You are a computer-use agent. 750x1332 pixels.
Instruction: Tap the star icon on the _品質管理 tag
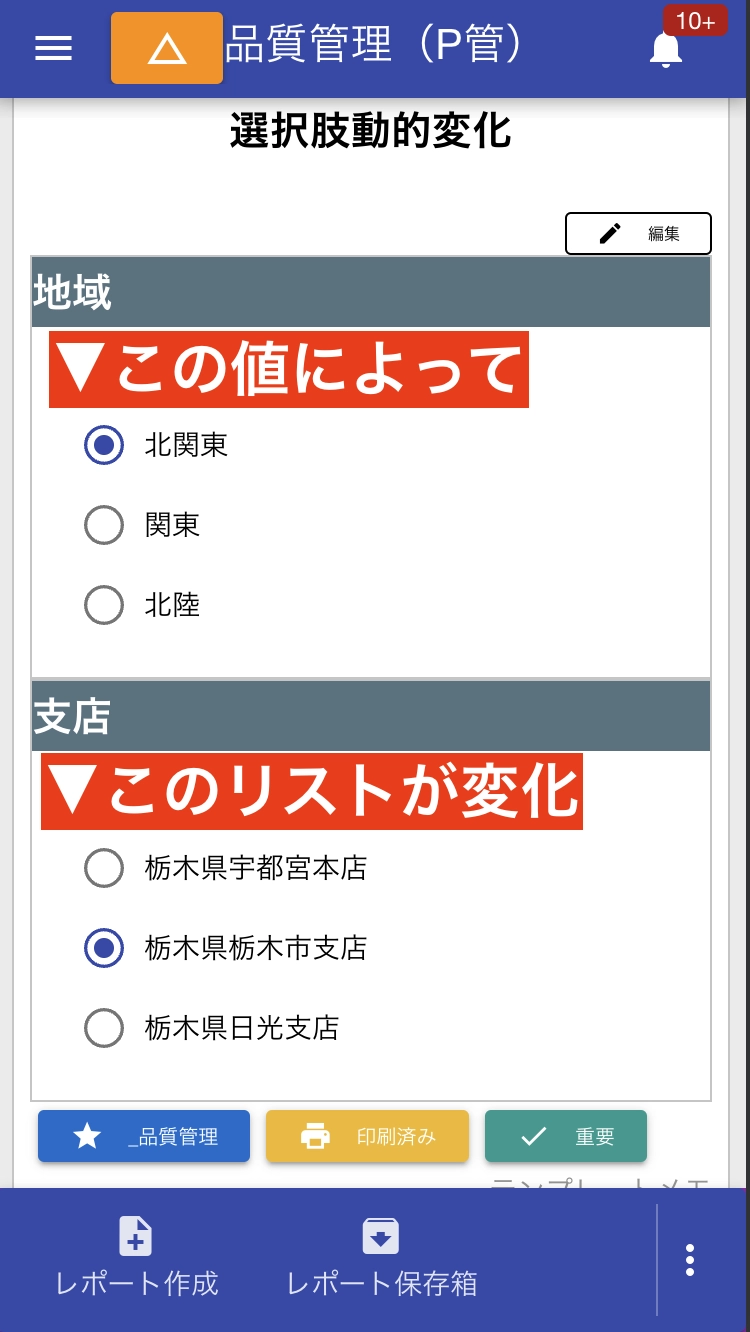pyautogui.click(x=87, y=1136)
